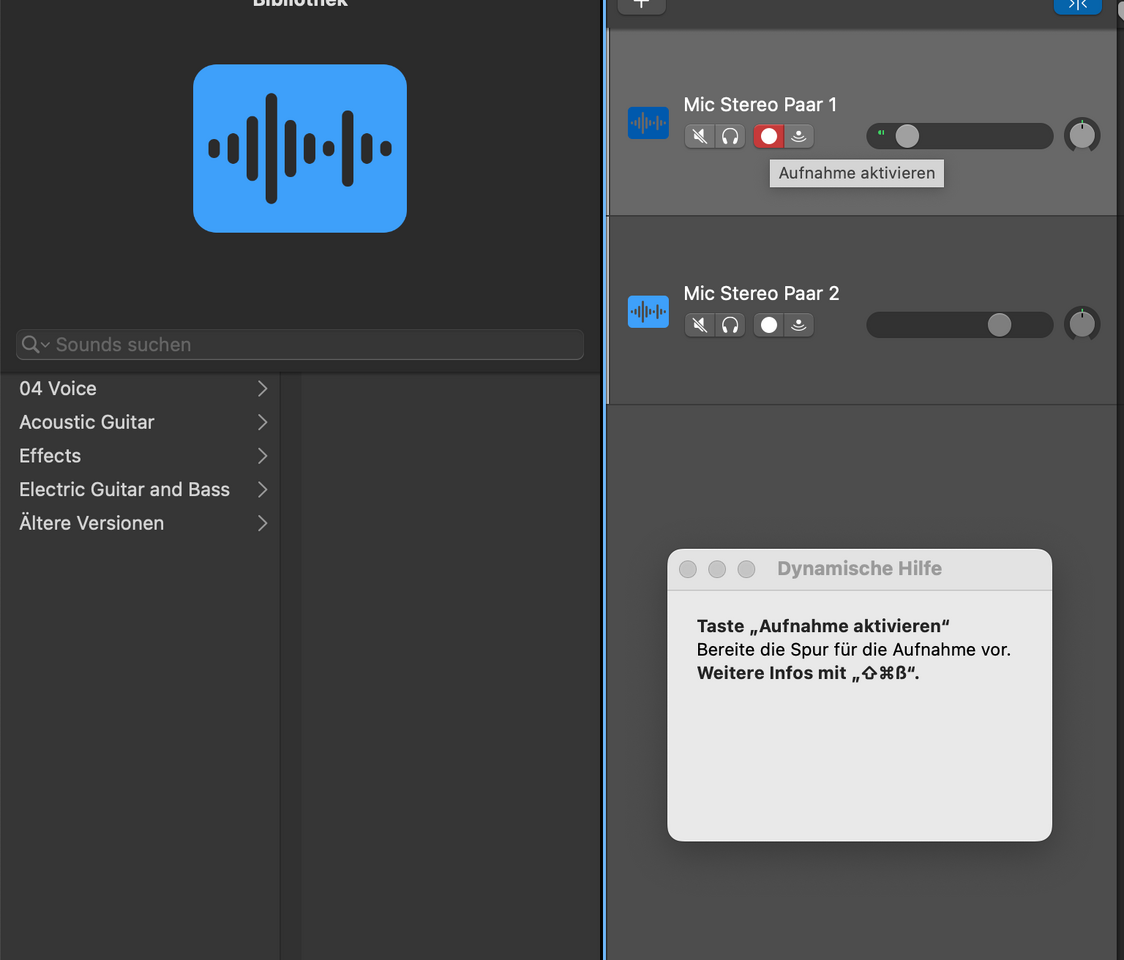This screenshot has width=1124, height=960.
Task: Click the 'Bereite die Spur' help description
Action: coord(854,650)
